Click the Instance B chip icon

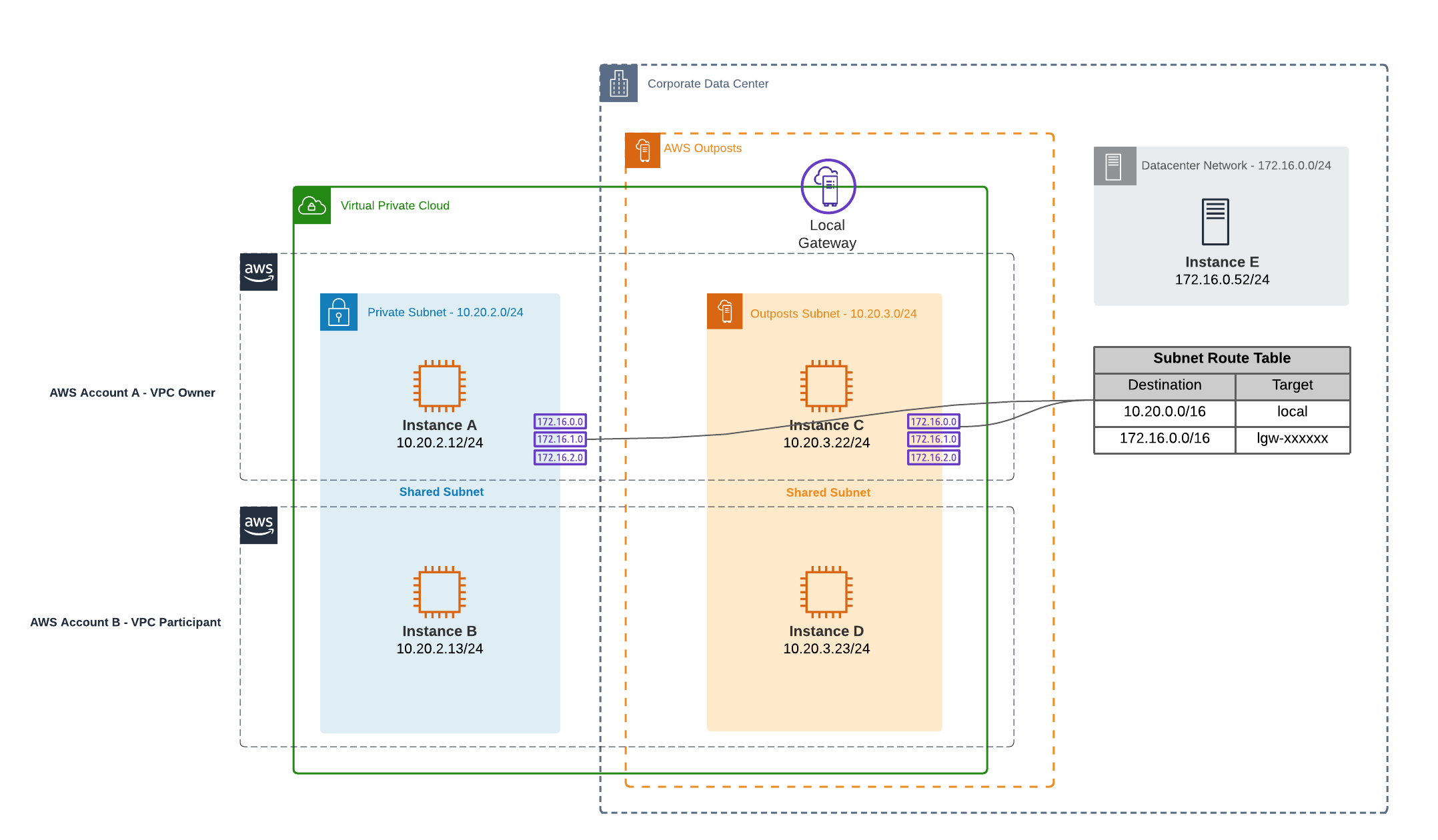[x=440, y=592]
